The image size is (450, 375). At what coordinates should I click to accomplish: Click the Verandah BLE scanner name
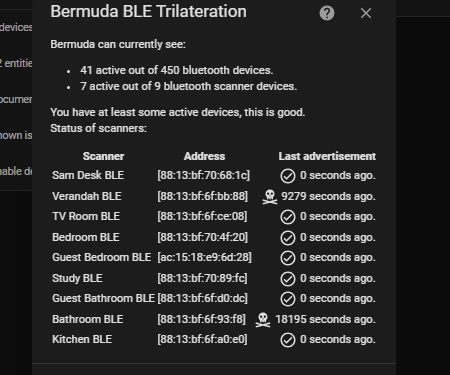click(x=87, y=196)
